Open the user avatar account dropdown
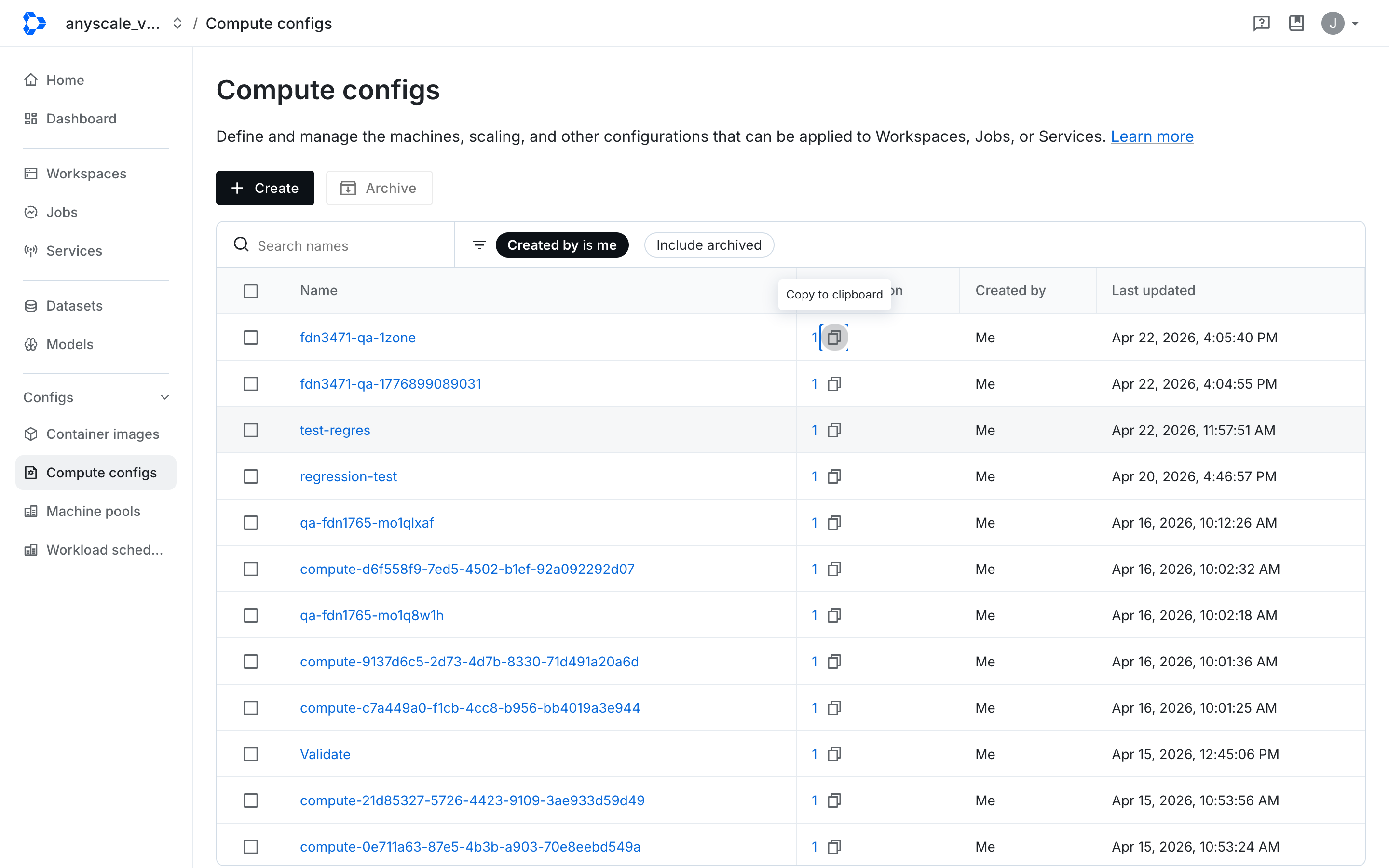 point(1340,23)
